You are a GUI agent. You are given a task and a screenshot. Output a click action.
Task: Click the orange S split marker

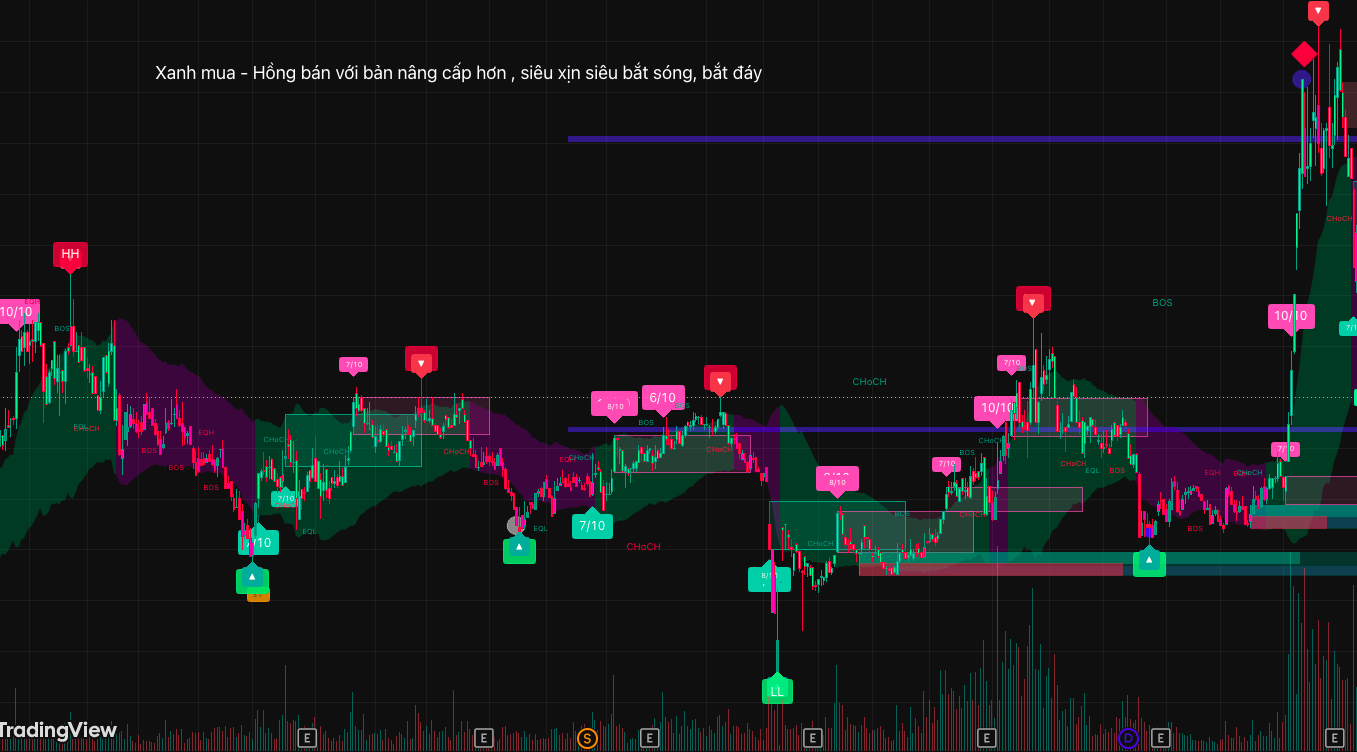click(587, 739)
